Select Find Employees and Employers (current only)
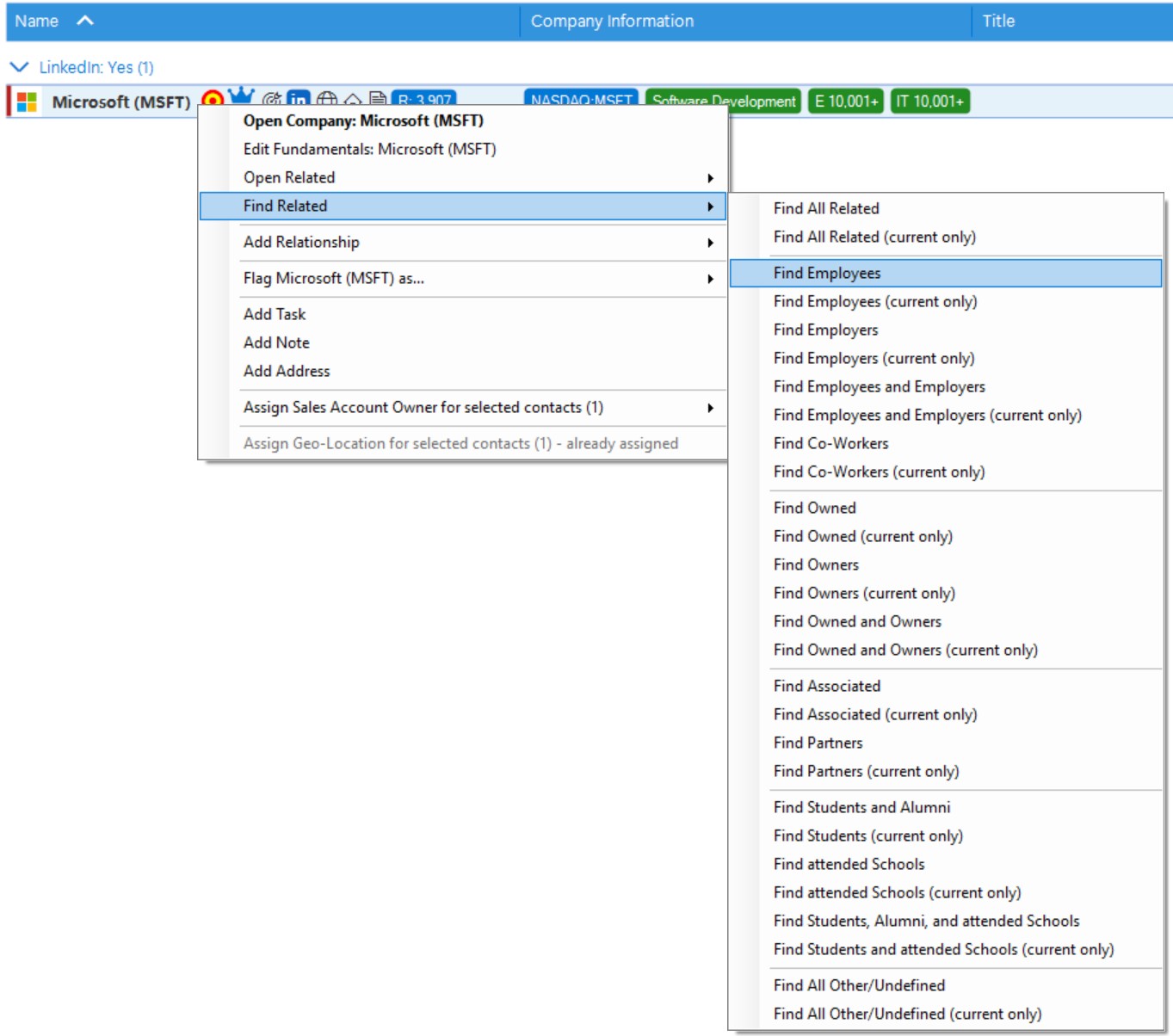The height and width of the screenshot is (1036, 1173). (946, 415)
